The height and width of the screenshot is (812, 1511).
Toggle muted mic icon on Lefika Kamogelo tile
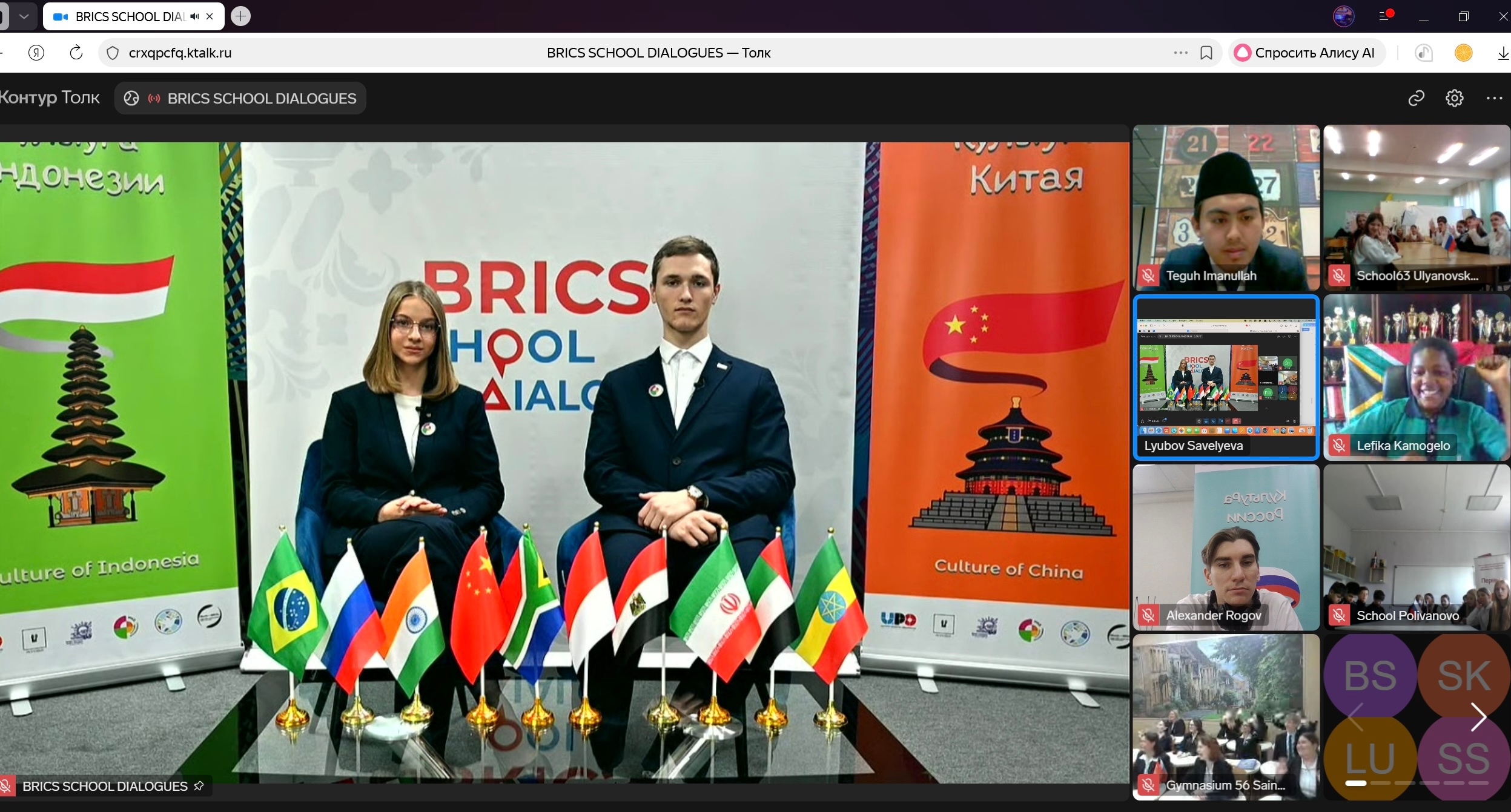tap(1339, 446)
